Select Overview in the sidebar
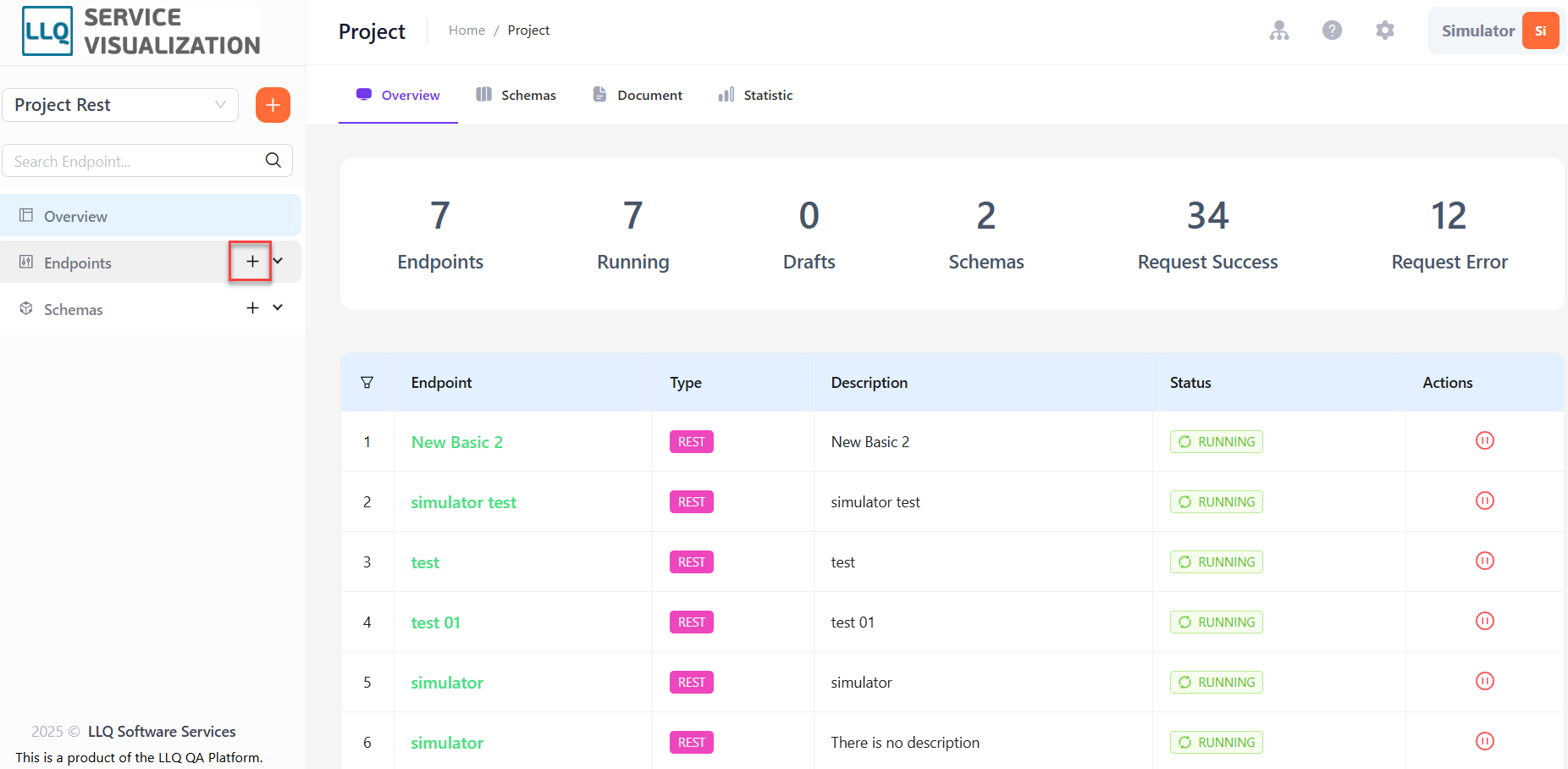Image resolution: width=1568 pixels, height=769 pixels. [151, 216]
